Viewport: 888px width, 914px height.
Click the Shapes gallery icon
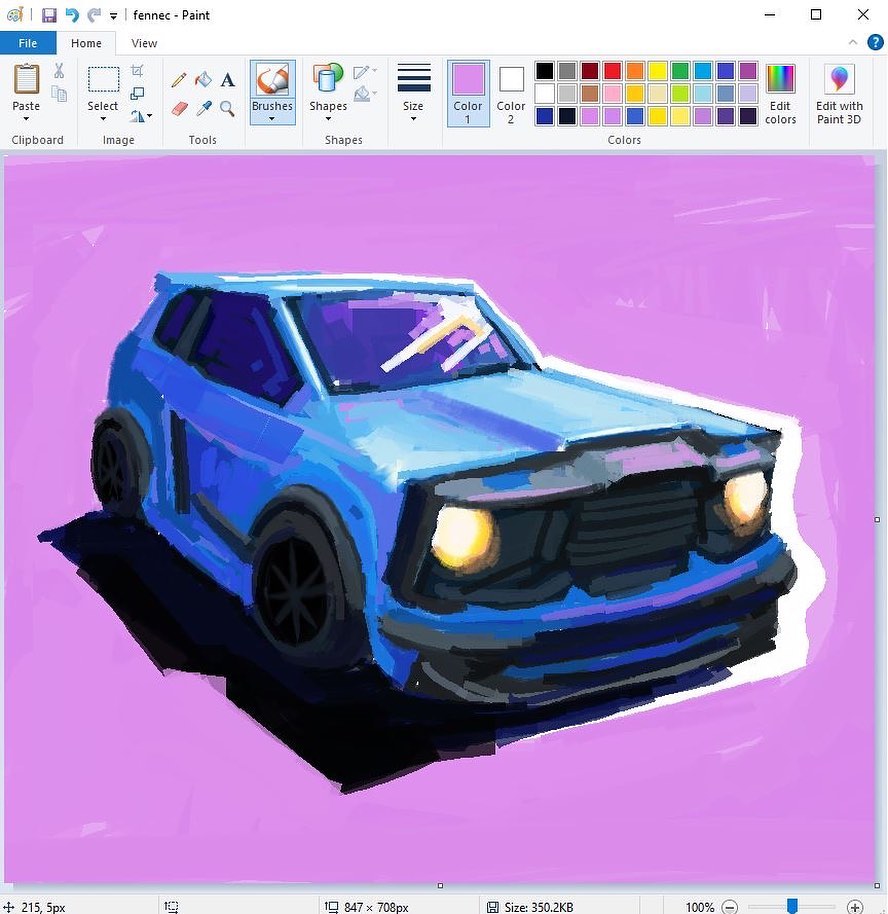[328, 79]
